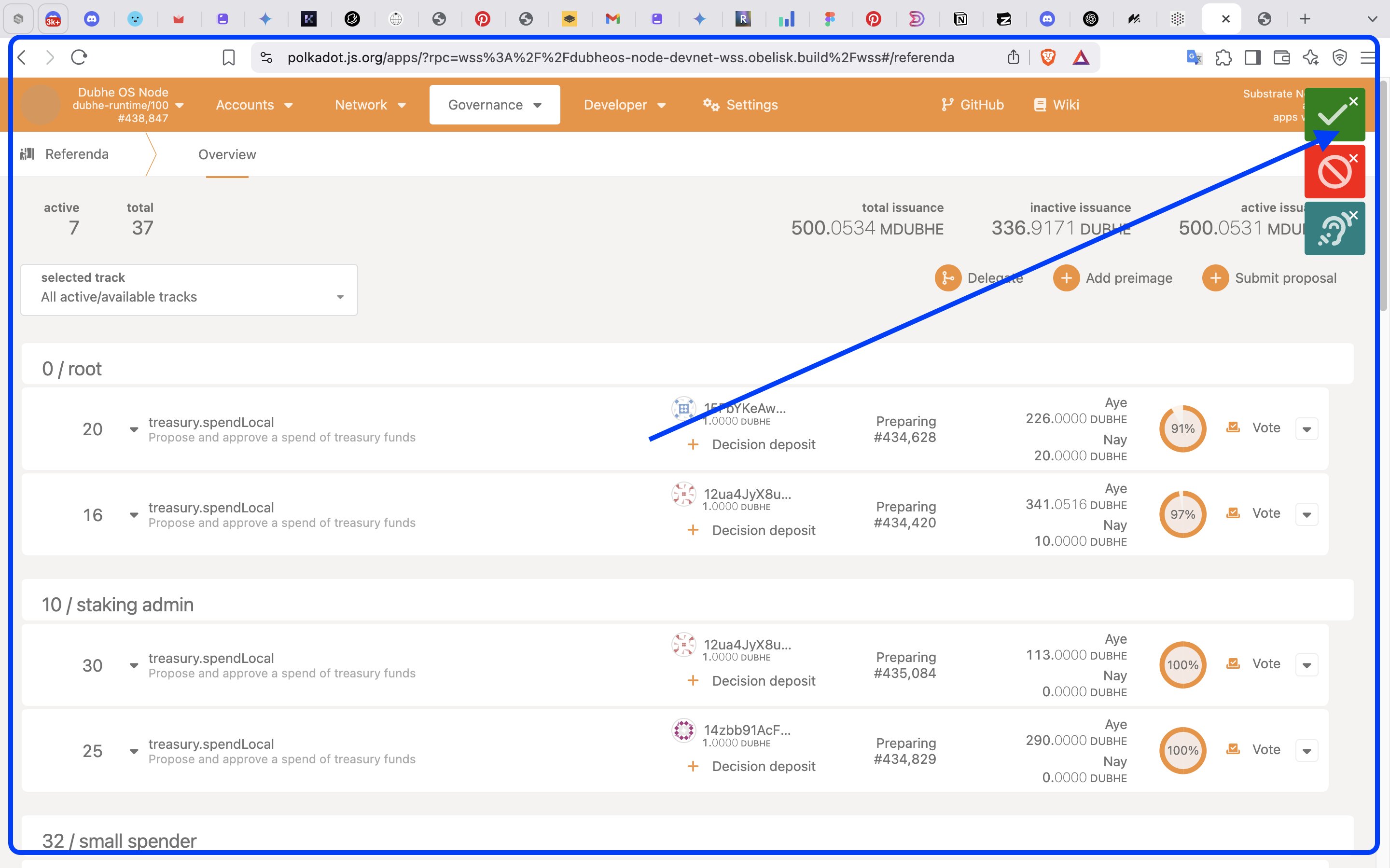
Task: Expand details of referendum 25
Action: point(134,751)
